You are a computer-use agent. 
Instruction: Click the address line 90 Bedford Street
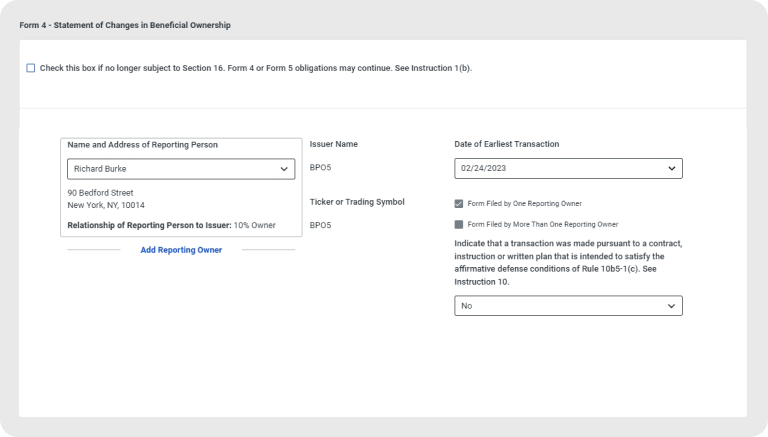[x=100, y=193]
